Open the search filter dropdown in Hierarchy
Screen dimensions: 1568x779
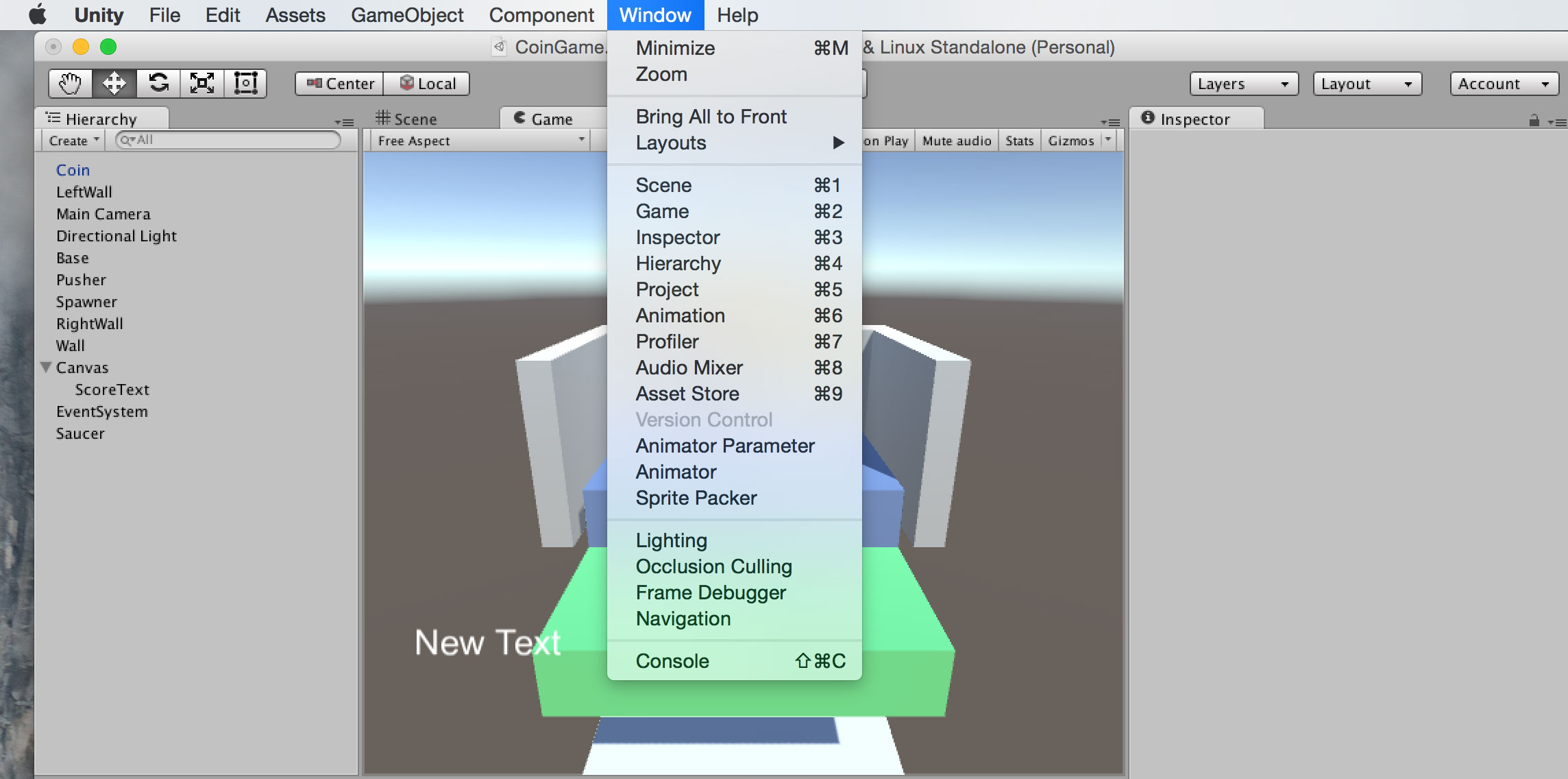(127, 140)
